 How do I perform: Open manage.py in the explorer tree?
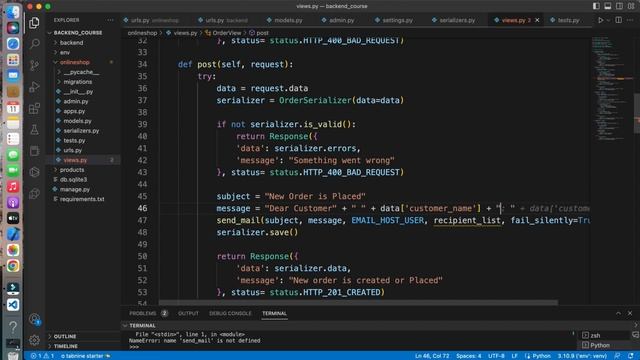[75, 189]
